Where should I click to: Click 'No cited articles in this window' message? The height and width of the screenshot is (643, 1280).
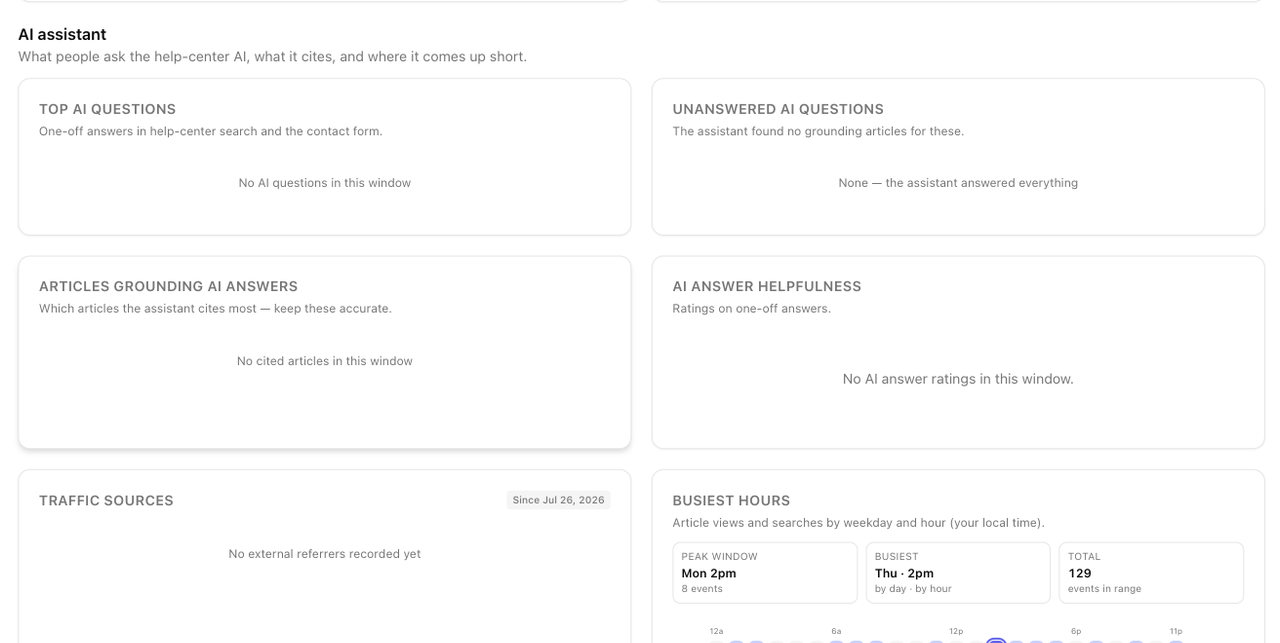tap(325, 361)
